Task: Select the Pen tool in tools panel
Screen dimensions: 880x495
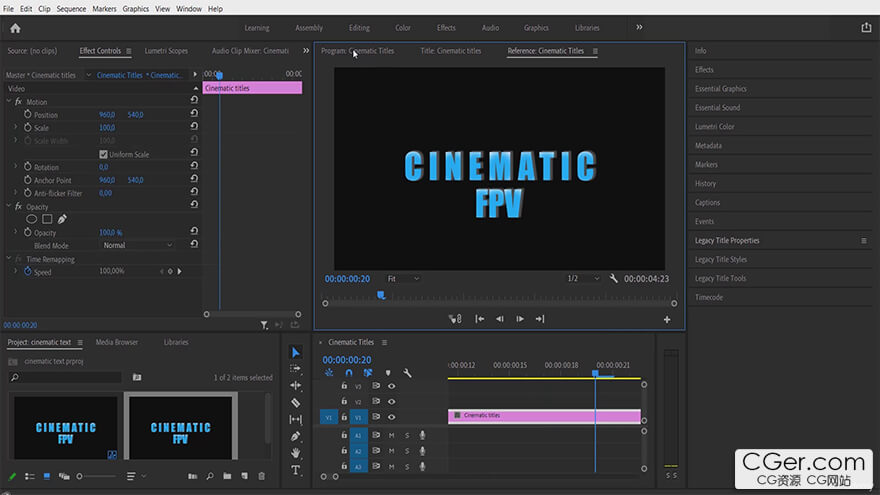Action: click(295, 436)
